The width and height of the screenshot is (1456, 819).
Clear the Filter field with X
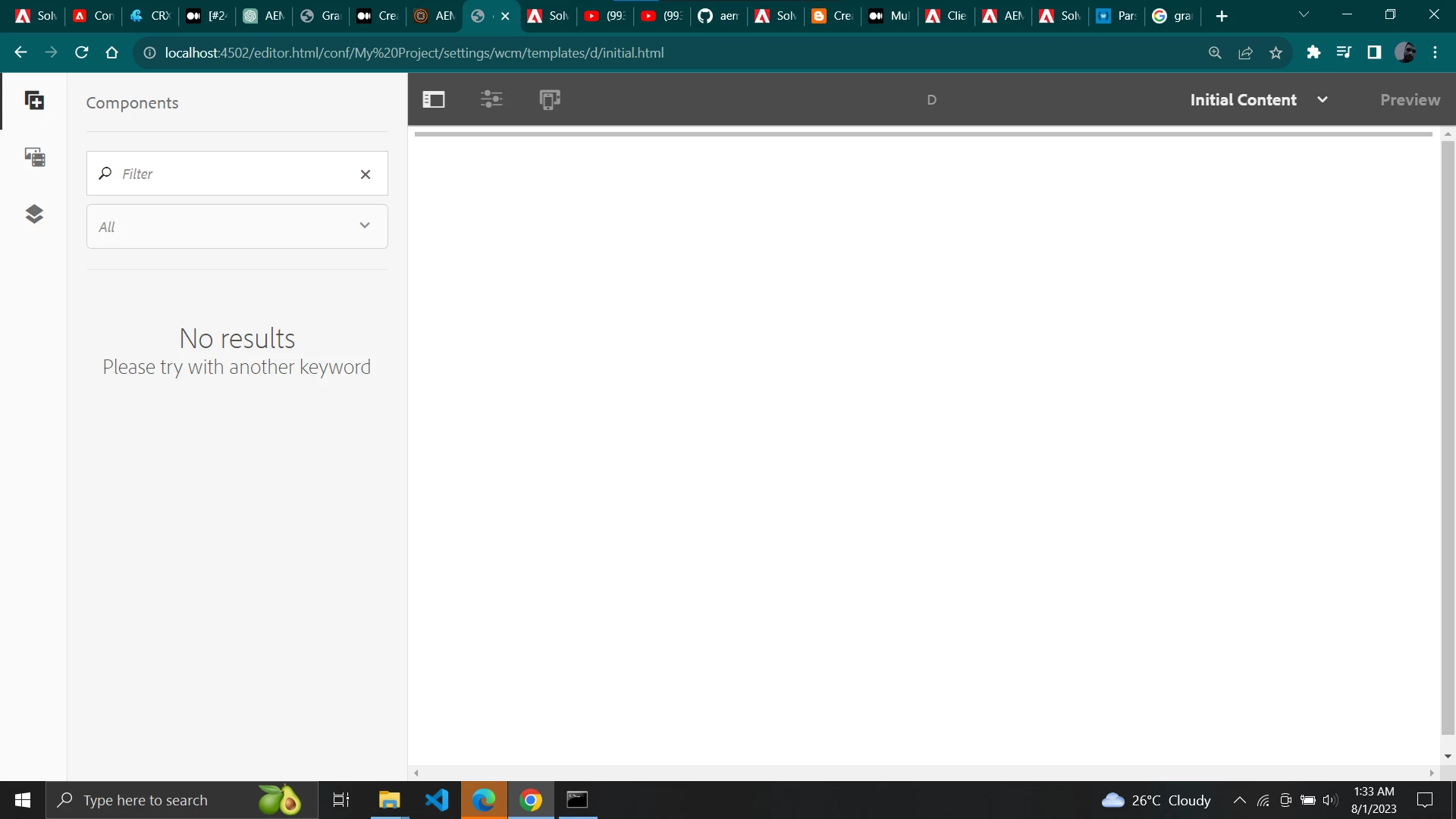pos(366,174)
